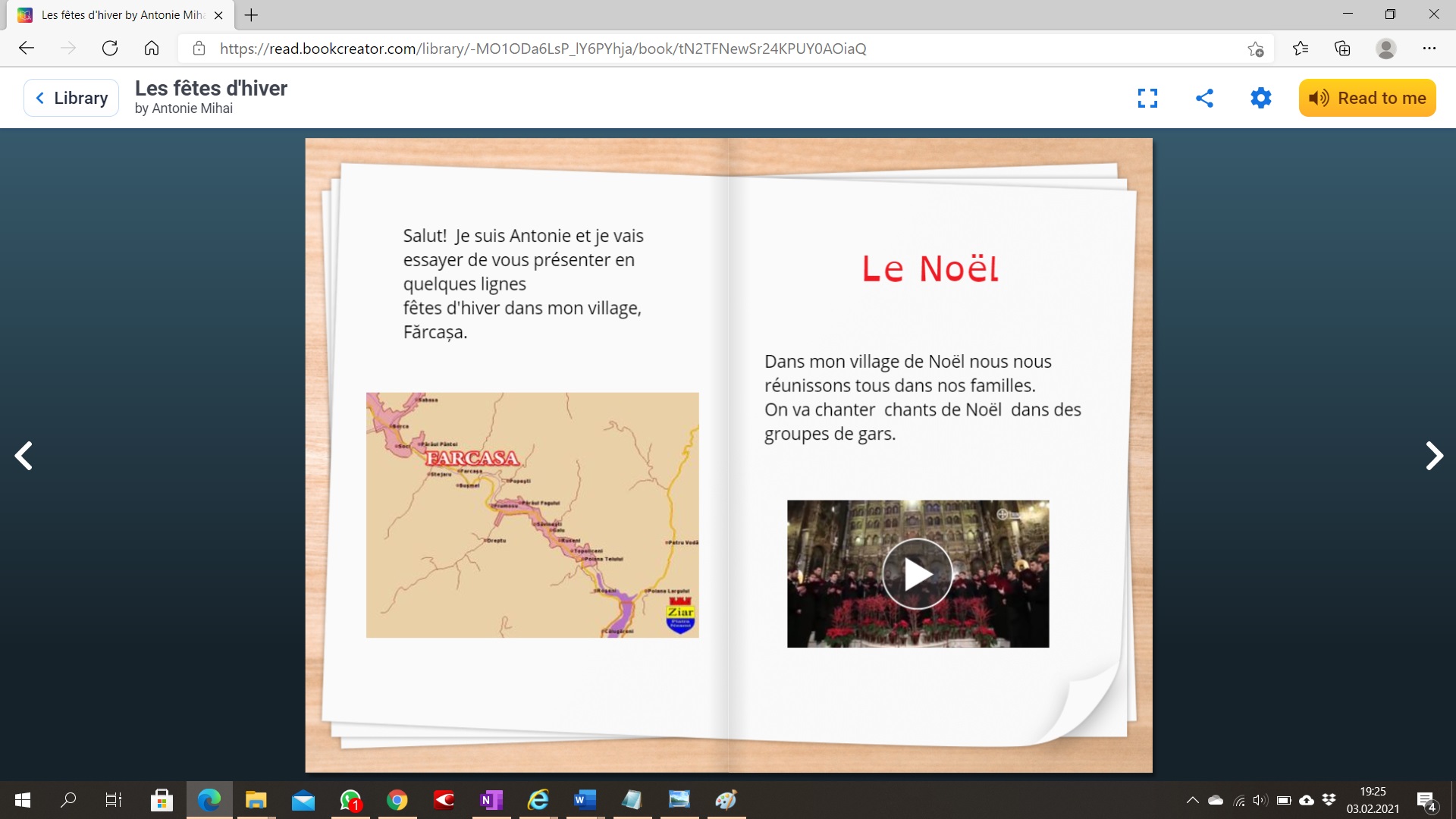Show hidden system tray icons
This screenshot has height=819, width=1456.
(1192, 800)
